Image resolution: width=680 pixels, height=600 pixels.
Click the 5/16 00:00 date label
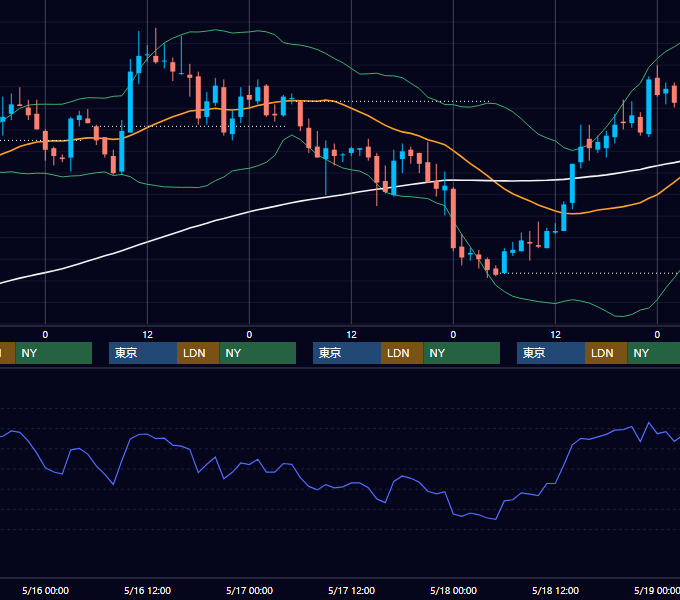(46, 590)
